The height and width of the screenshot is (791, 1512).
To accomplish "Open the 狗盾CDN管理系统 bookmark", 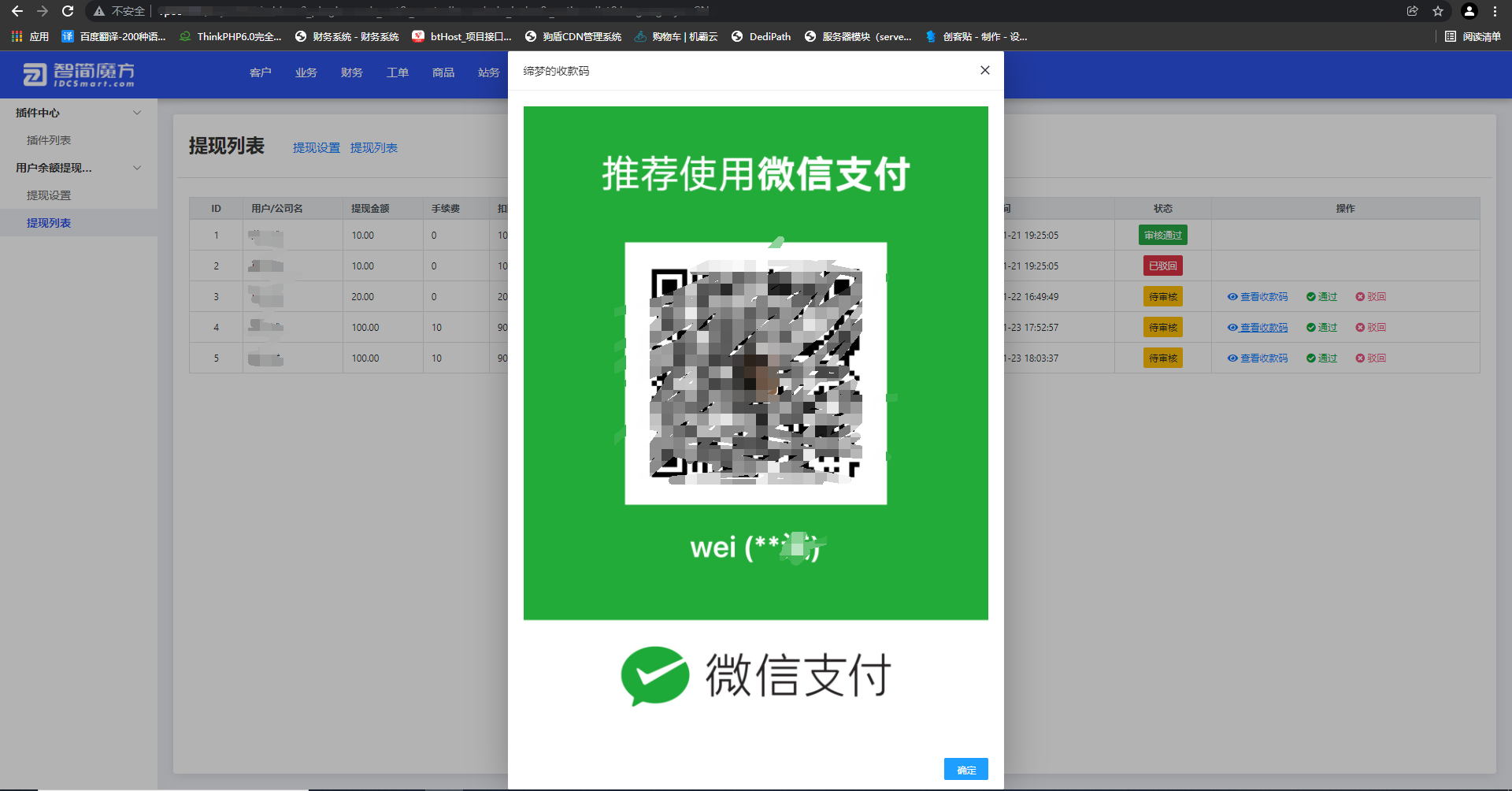I will (573, 36).
